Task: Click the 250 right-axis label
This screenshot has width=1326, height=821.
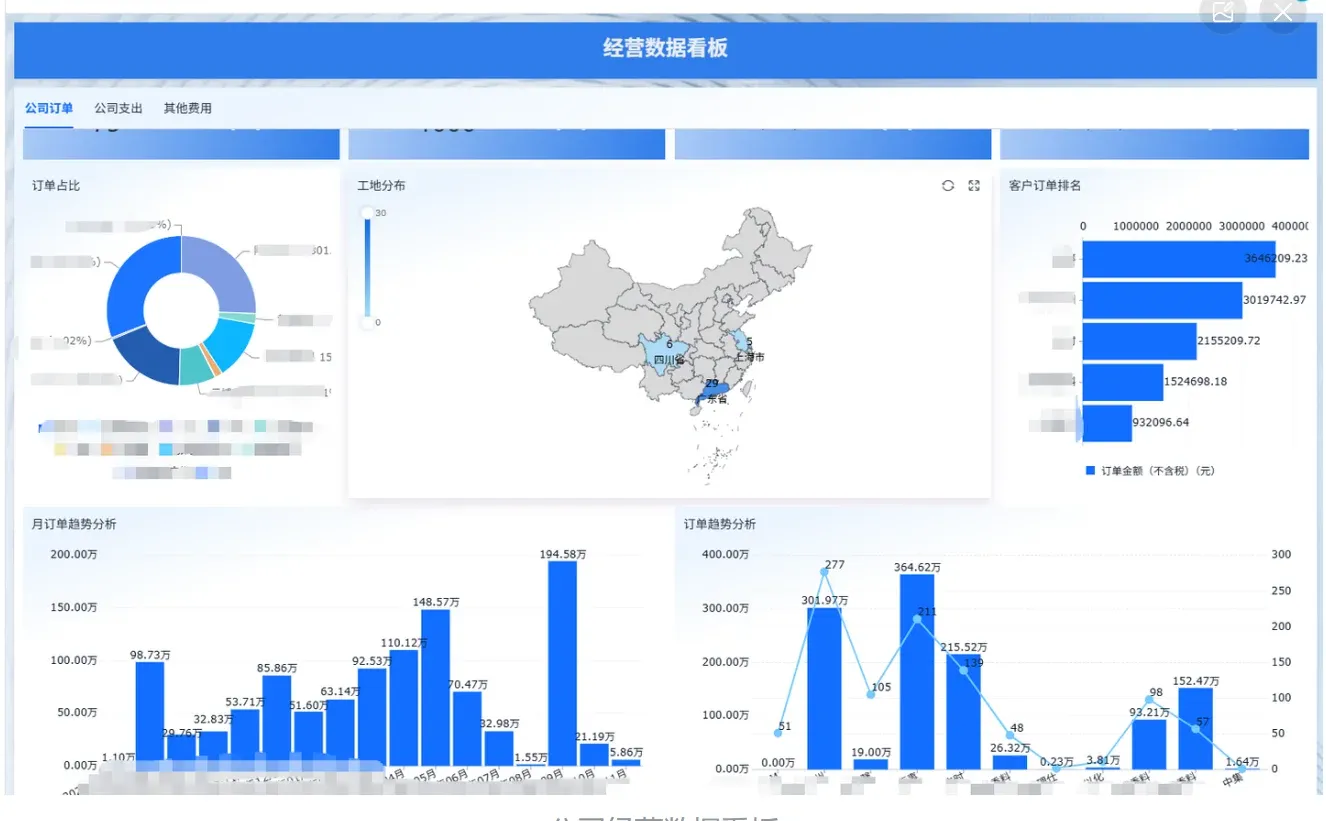Action: tap(1281, 590)
